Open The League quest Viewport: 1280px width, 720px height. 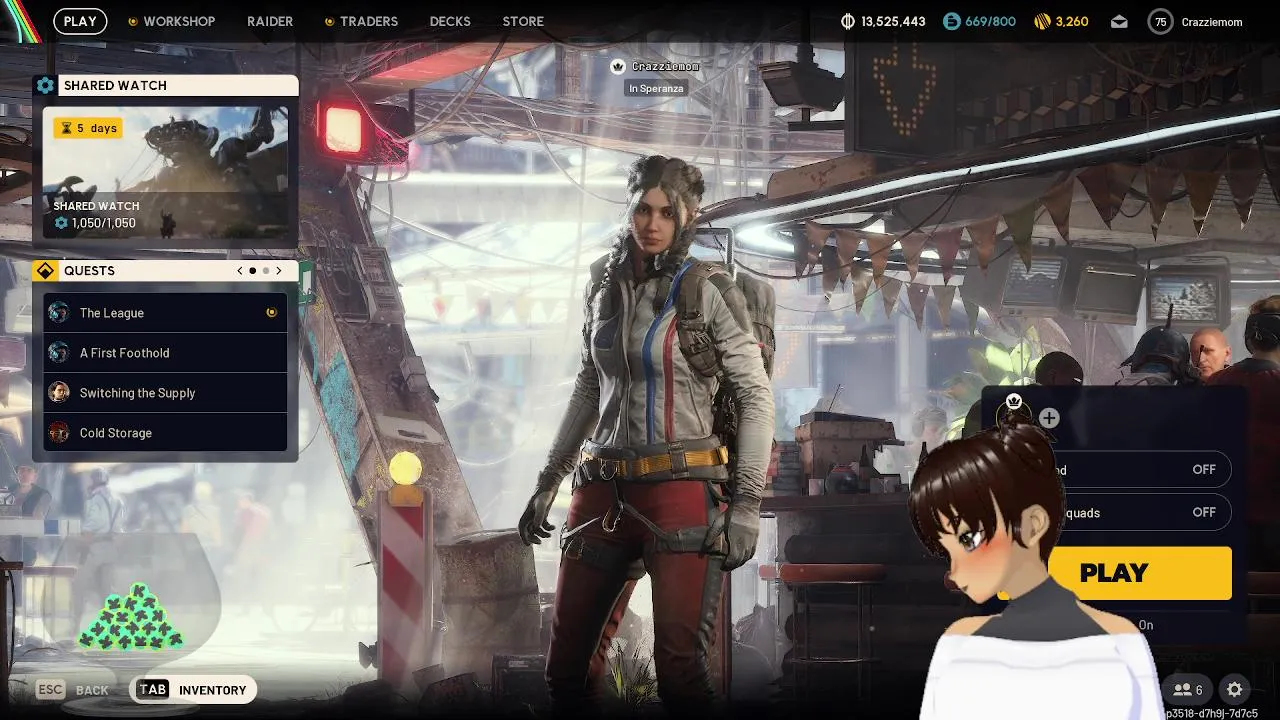(165, 313)
